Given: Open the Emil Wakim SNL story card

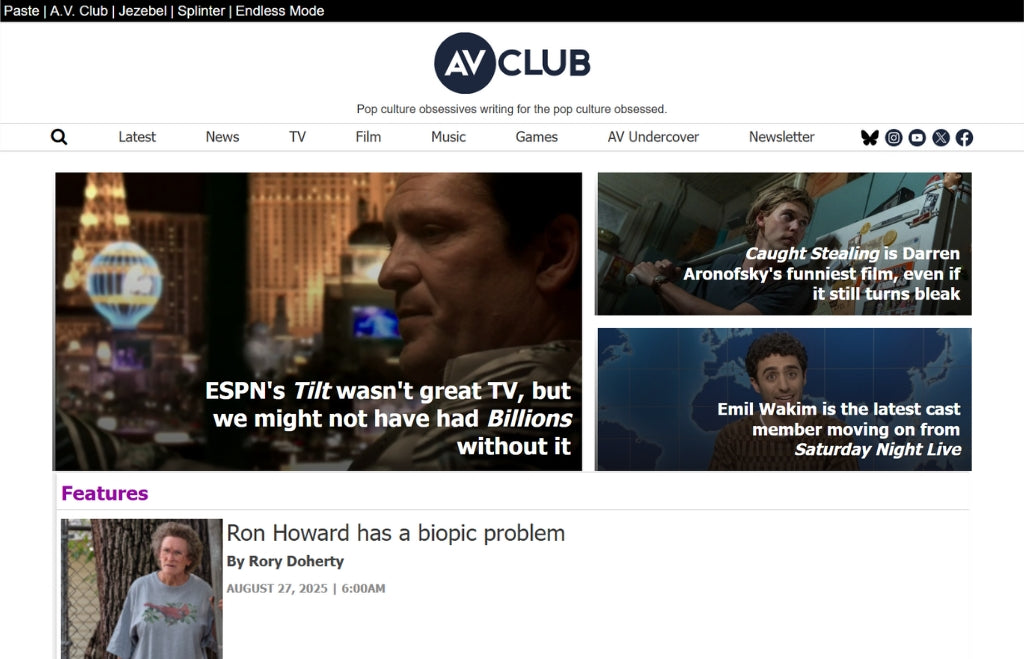Looking at the screenshot, I should pyautogui.click(x=784, y=399).
